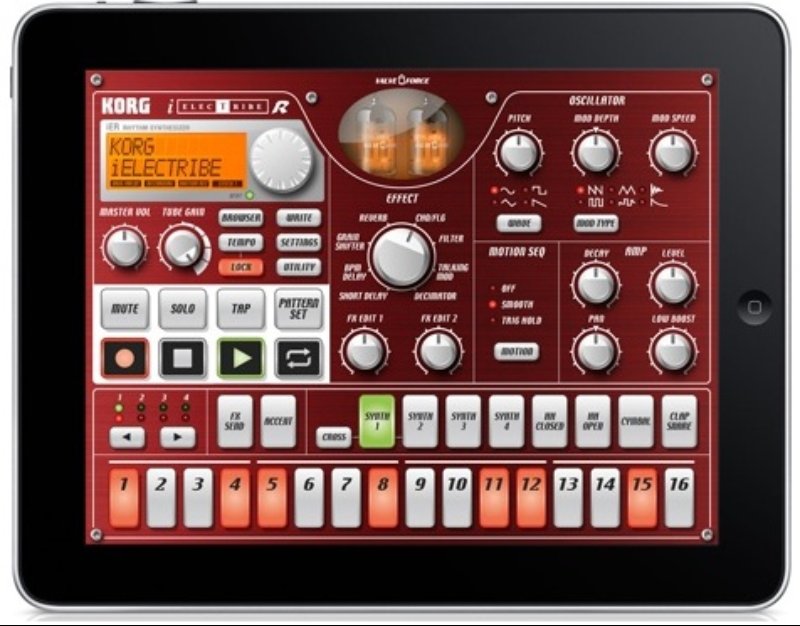
Task: Click the Low Boost knob
Action: [673, 351]
